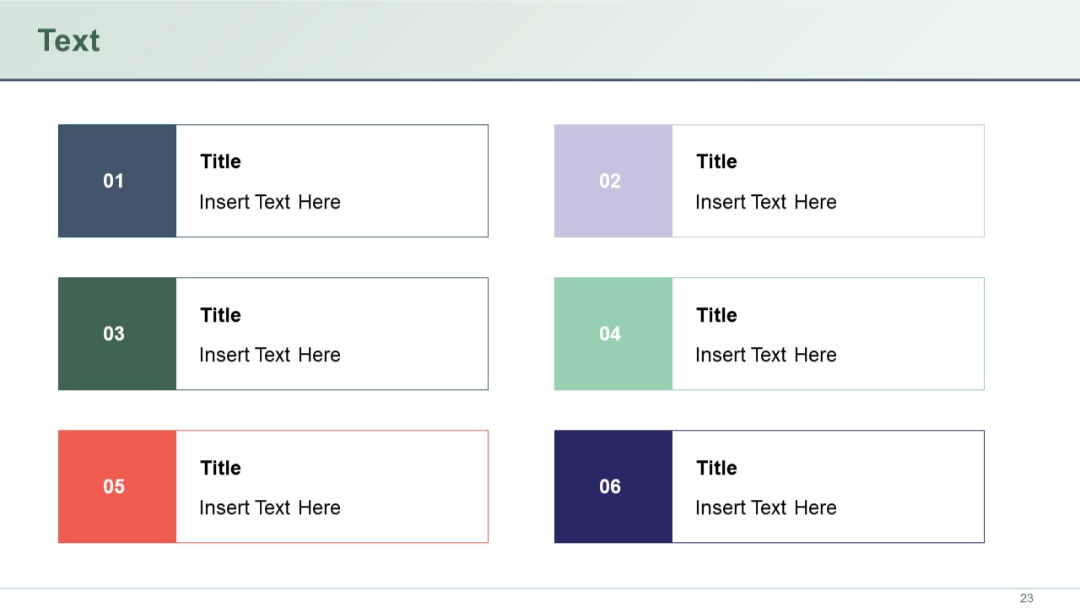Click Insert Text Here under box 01

click(x=271, y=202)
